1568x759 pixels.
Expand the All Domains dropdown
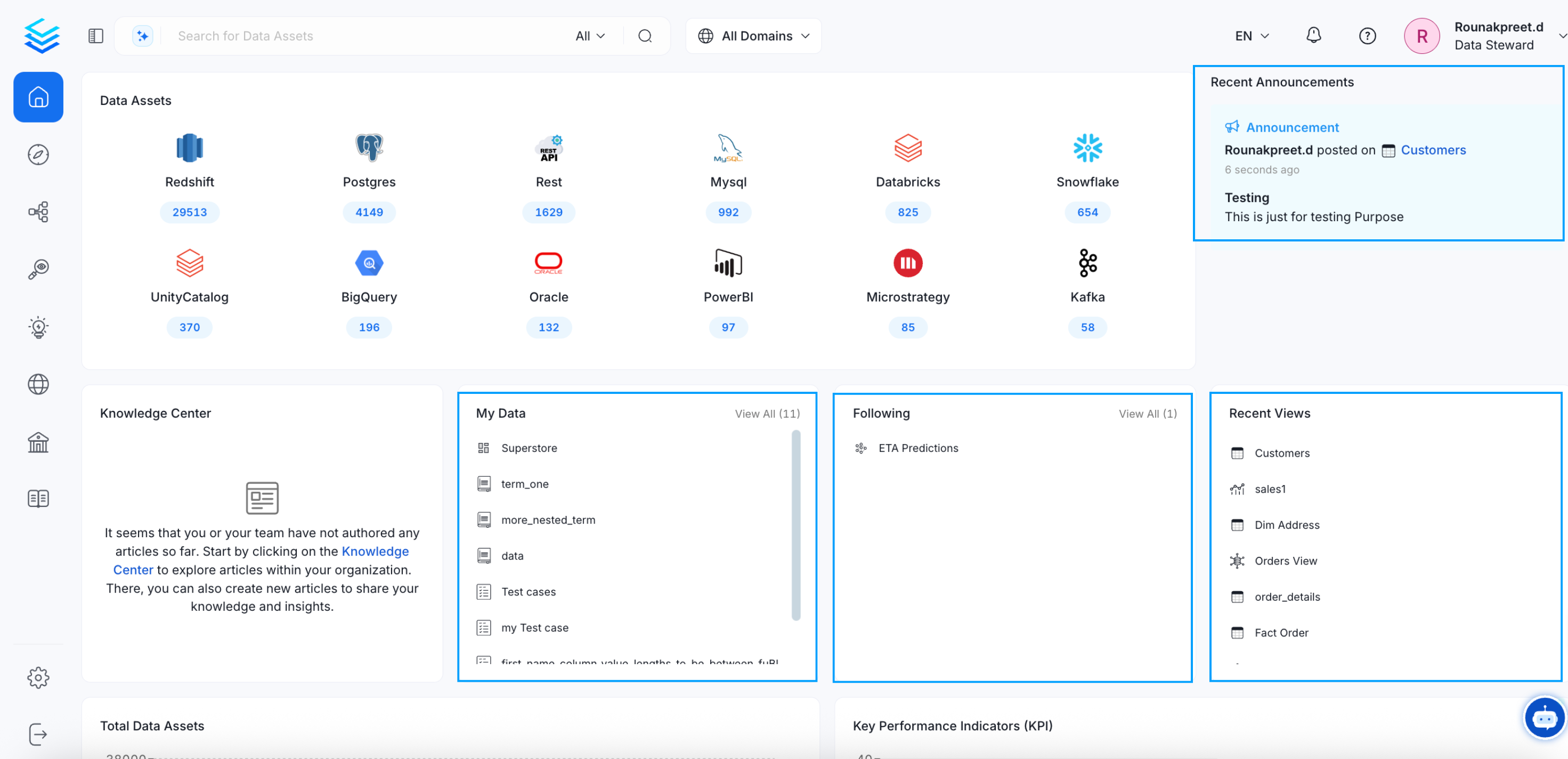[x=753, y=36]
